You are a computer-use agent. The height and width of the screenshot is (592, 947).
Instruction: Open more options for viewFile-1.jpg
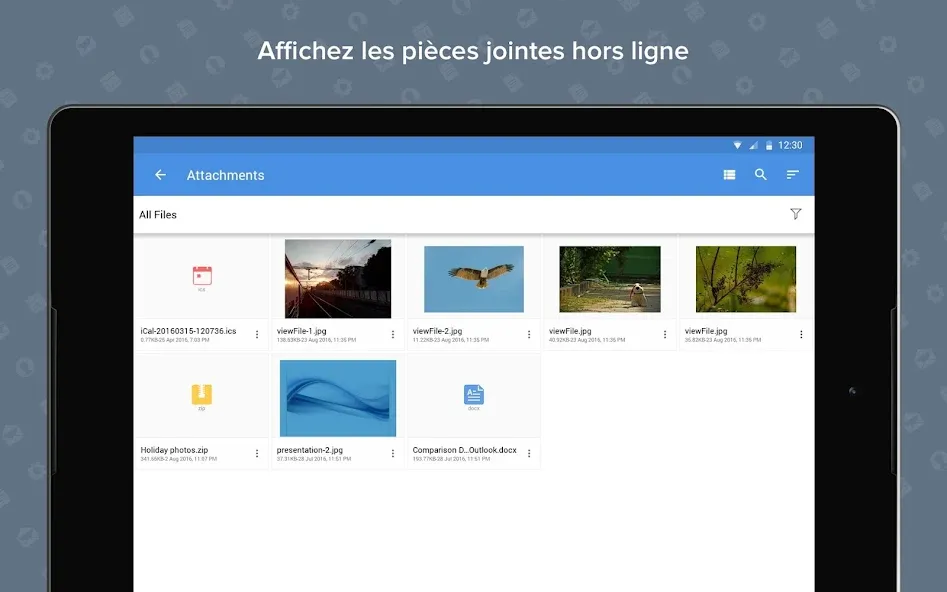click(393, 335)
